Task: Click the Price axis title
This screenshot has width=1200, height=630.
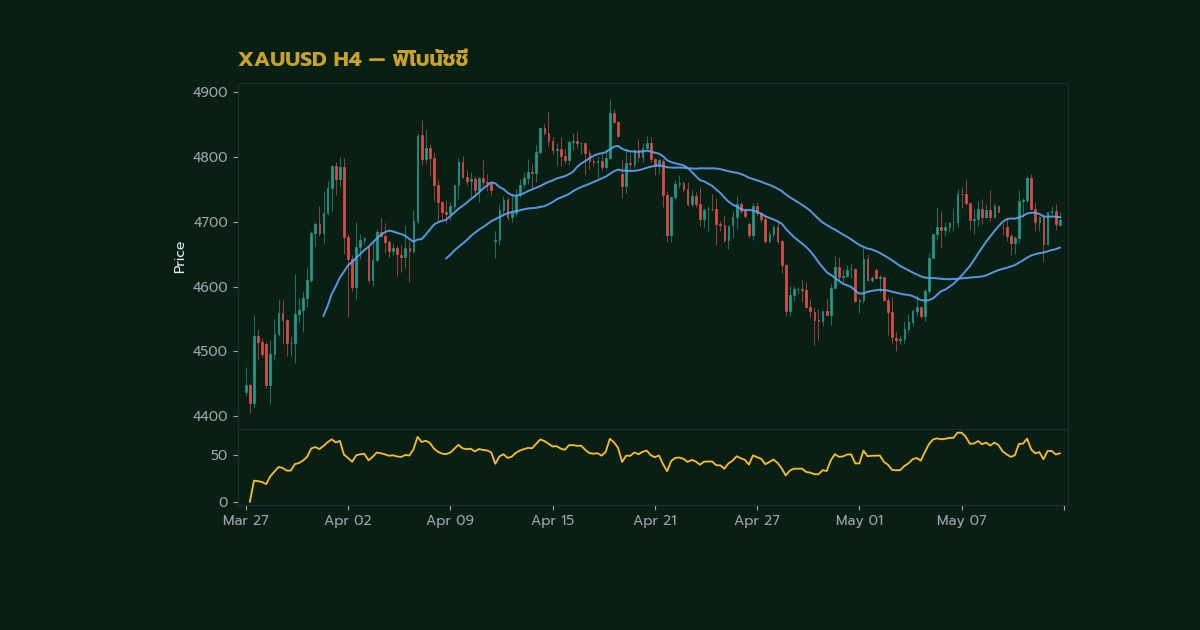Action: pyautogui.click(x=180, y=257)
